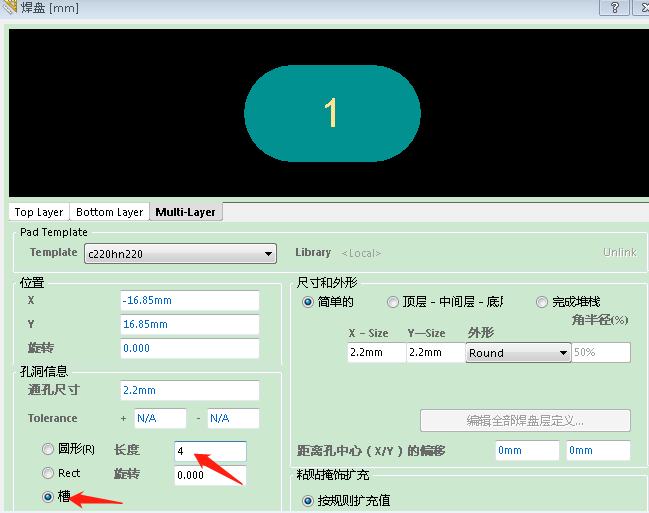Viewport: 649px width, 513px height.
Task: Switch to the Top Layer tab
Action: tap(39, 212)
